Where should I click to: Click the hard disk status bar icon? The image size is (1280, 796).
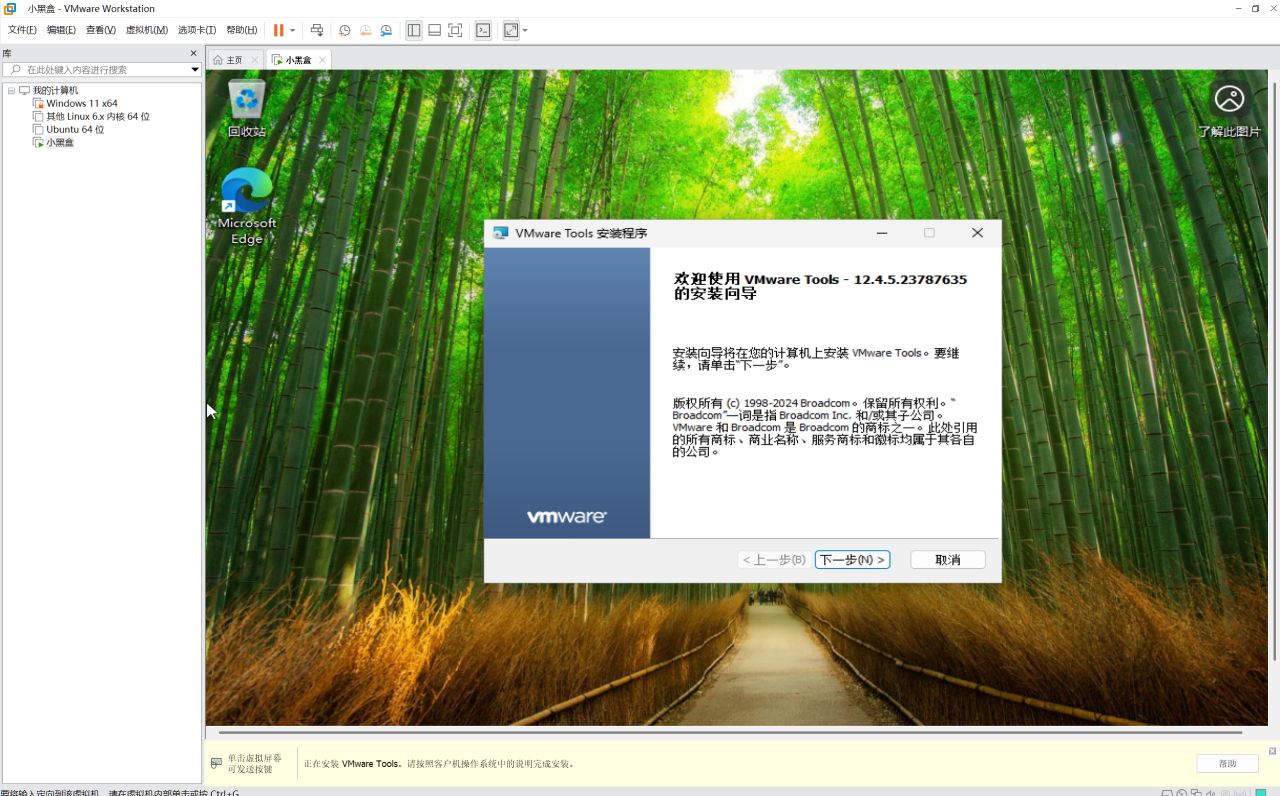1168,793
